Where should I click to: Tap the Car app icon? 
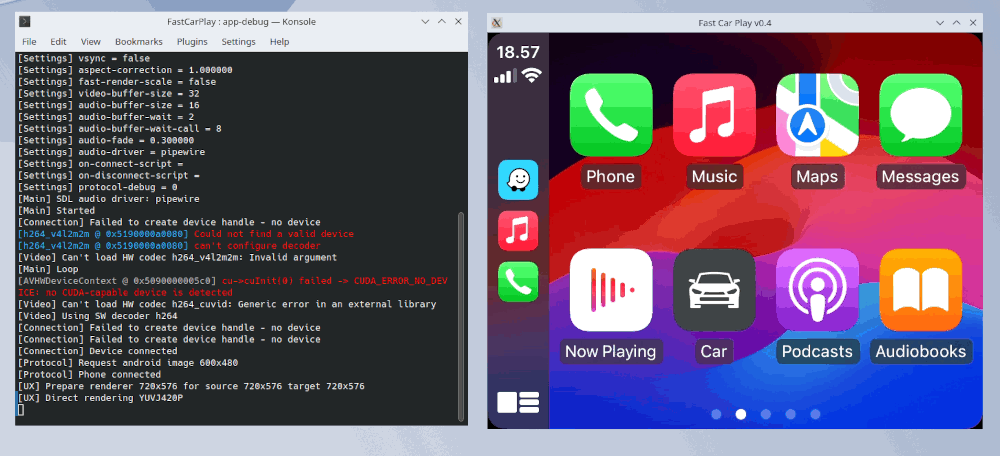coord(714,290)
